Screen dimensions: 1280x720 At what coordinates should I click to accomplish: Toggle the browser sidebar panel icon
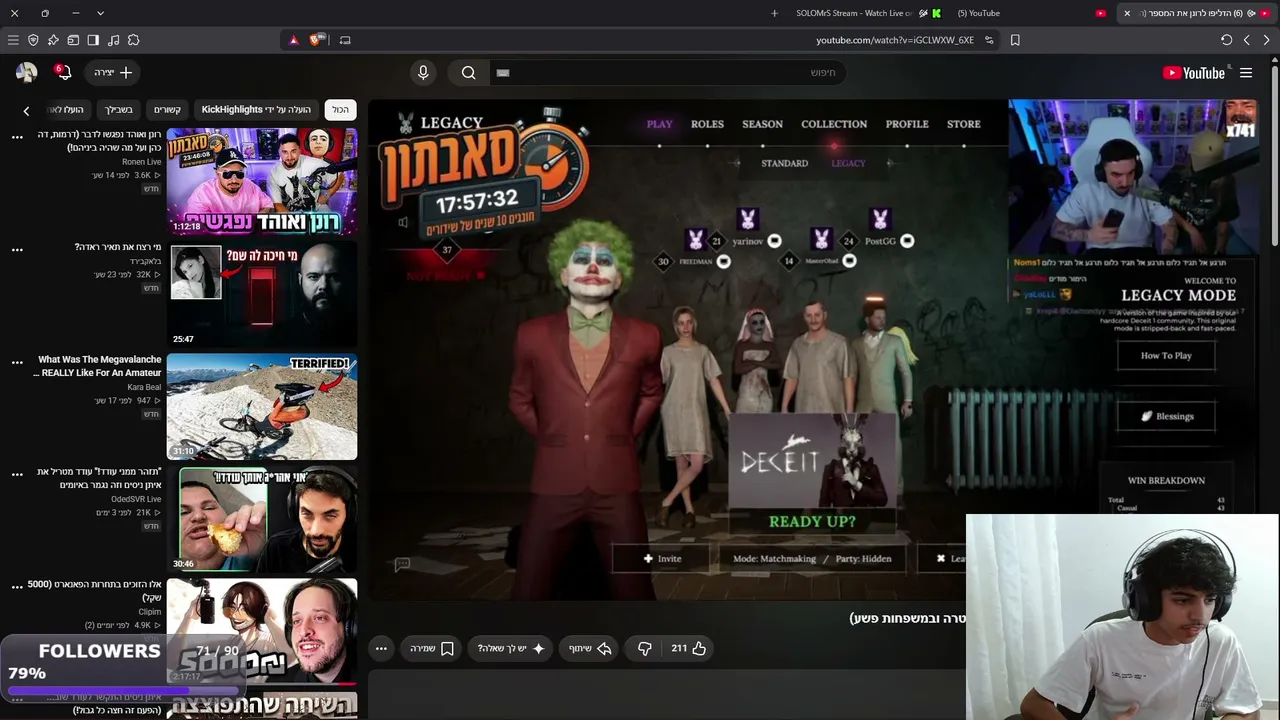[x=93, y=40]
